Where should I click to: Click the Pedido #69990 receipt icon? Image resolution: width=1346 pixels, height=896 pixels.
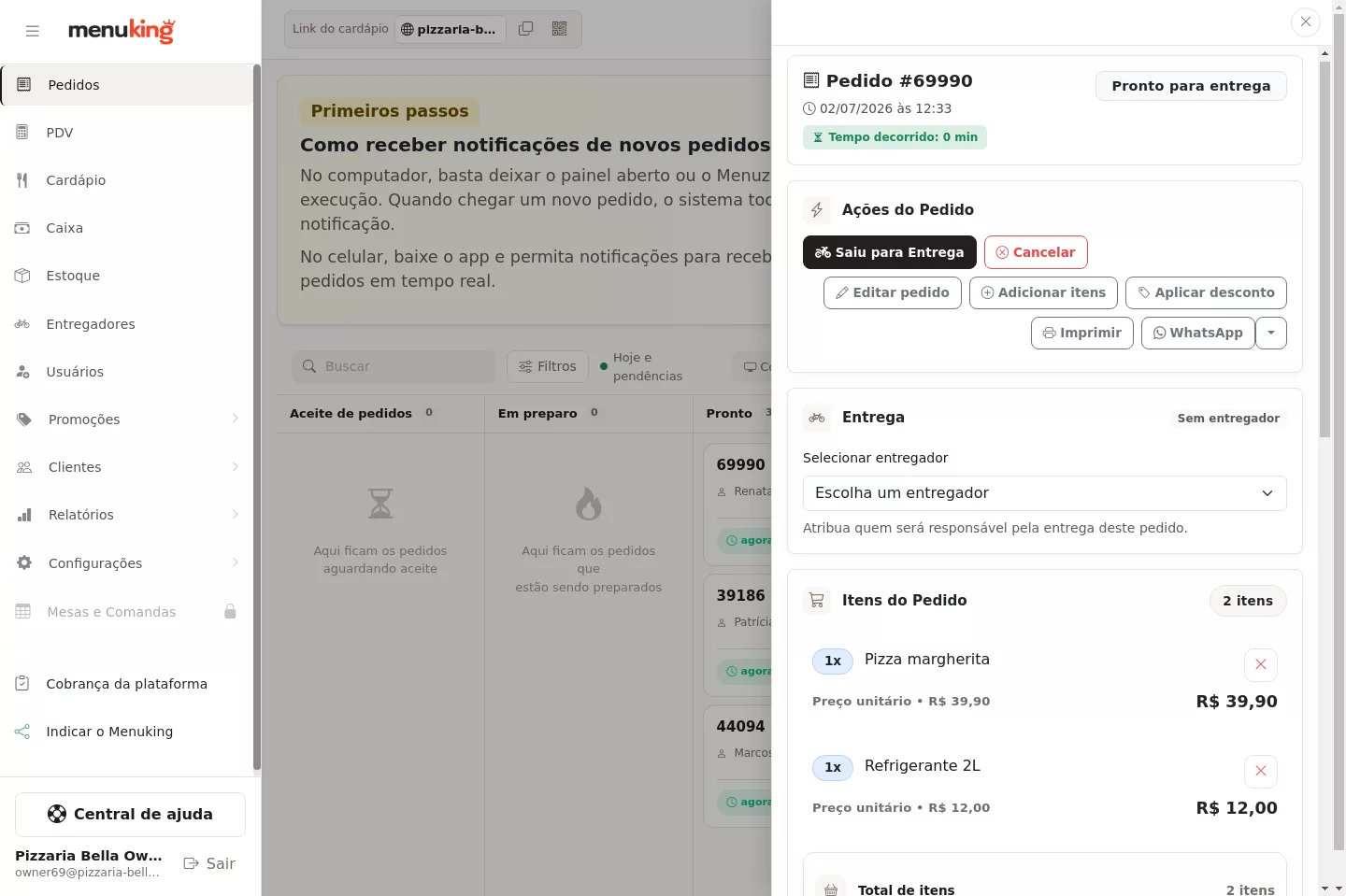coord(811,80)
